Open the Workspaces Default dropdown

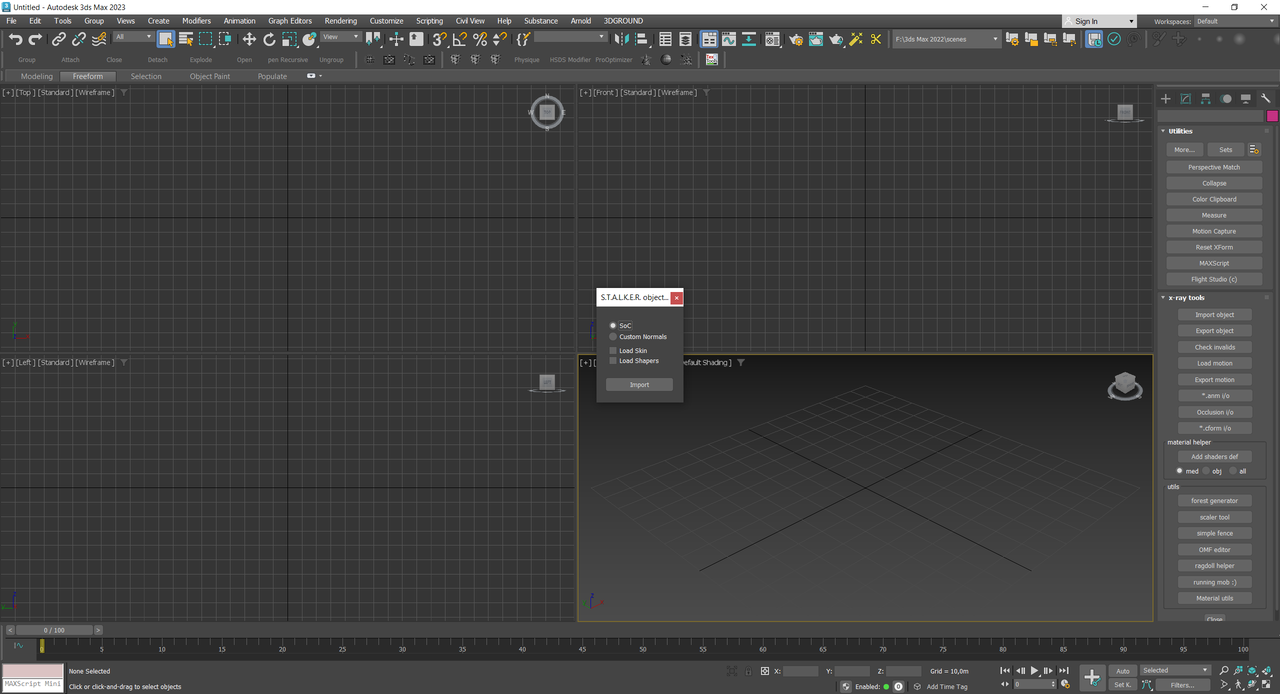tap(1236, 21)
